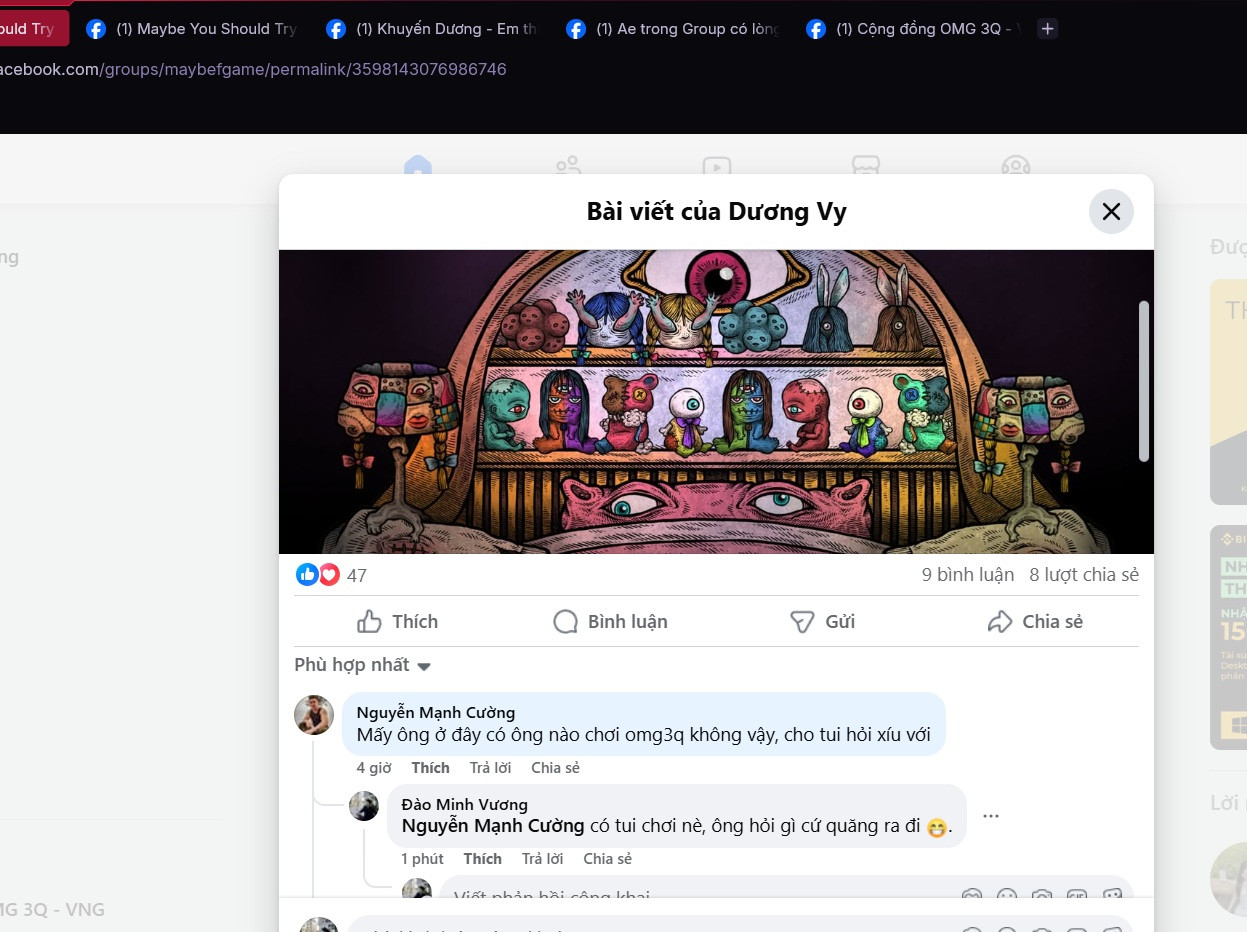Open a new browser tab with plus

tap(1047, 29)
